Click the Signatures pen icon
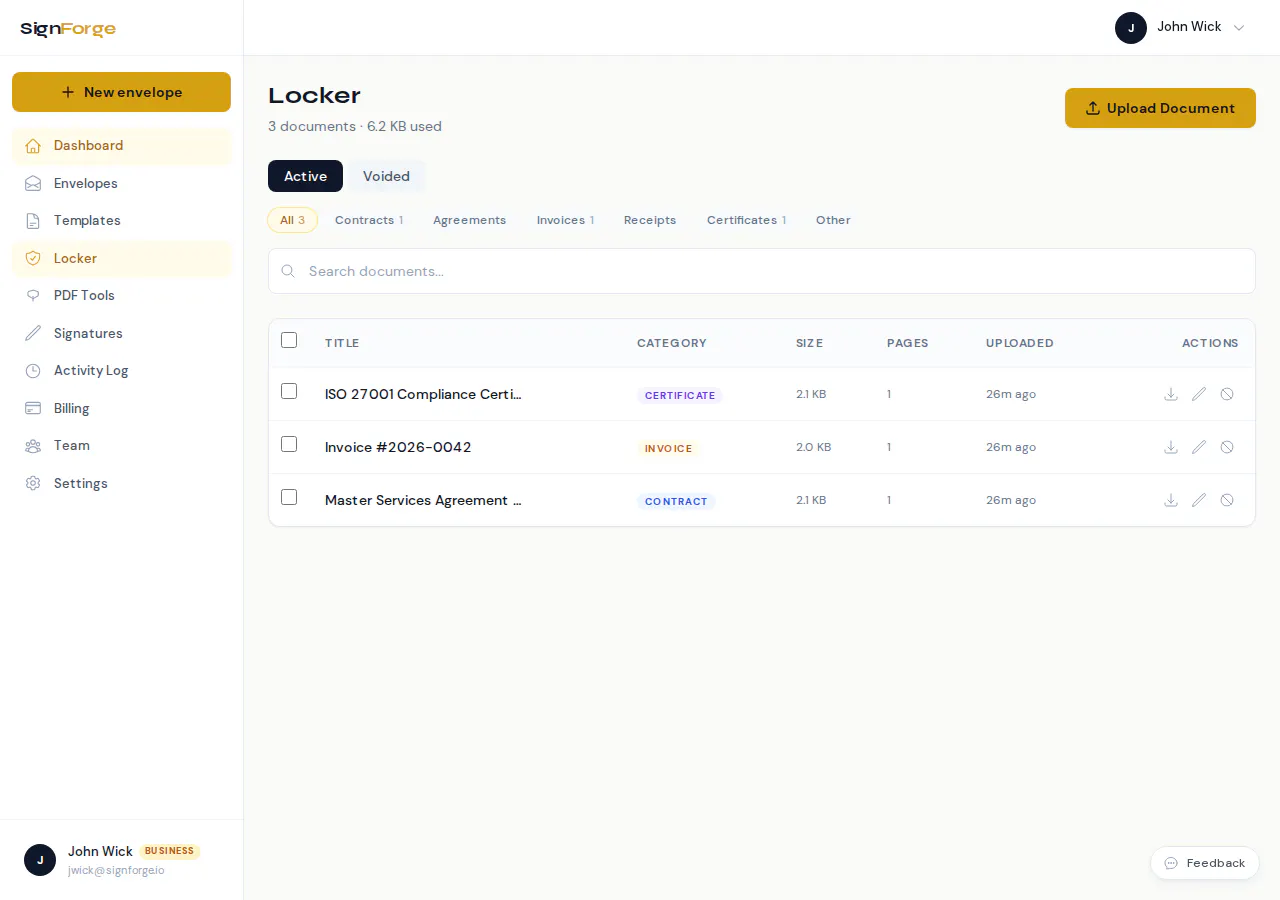 coord(33,333)
